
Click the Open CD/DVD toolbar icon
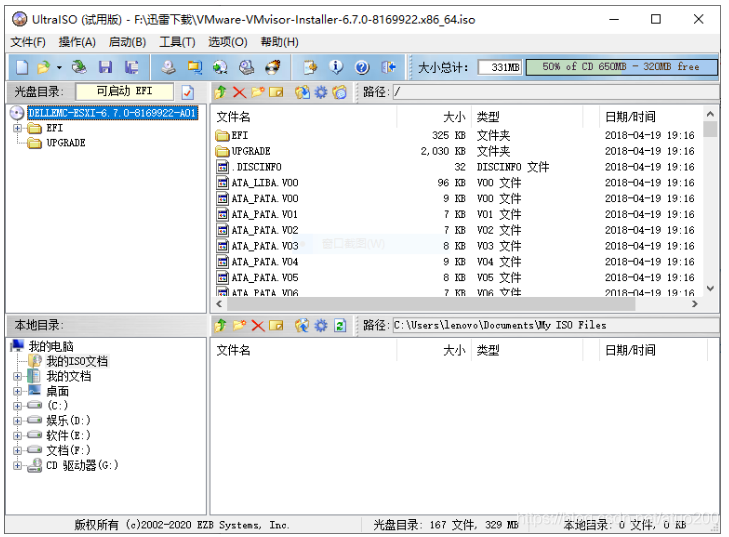pos(79,67)
